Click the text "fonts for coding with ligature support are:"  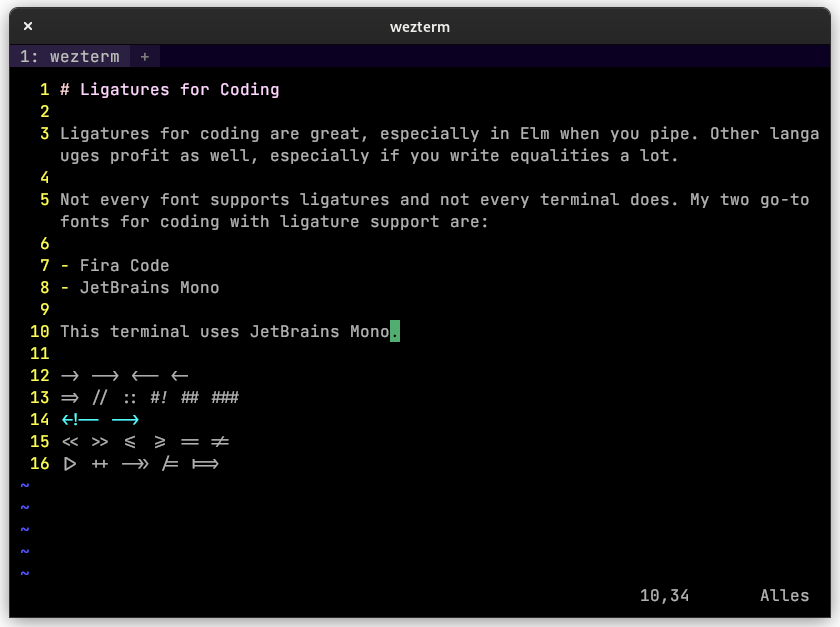pyautogui.click(x=274, y=221)
